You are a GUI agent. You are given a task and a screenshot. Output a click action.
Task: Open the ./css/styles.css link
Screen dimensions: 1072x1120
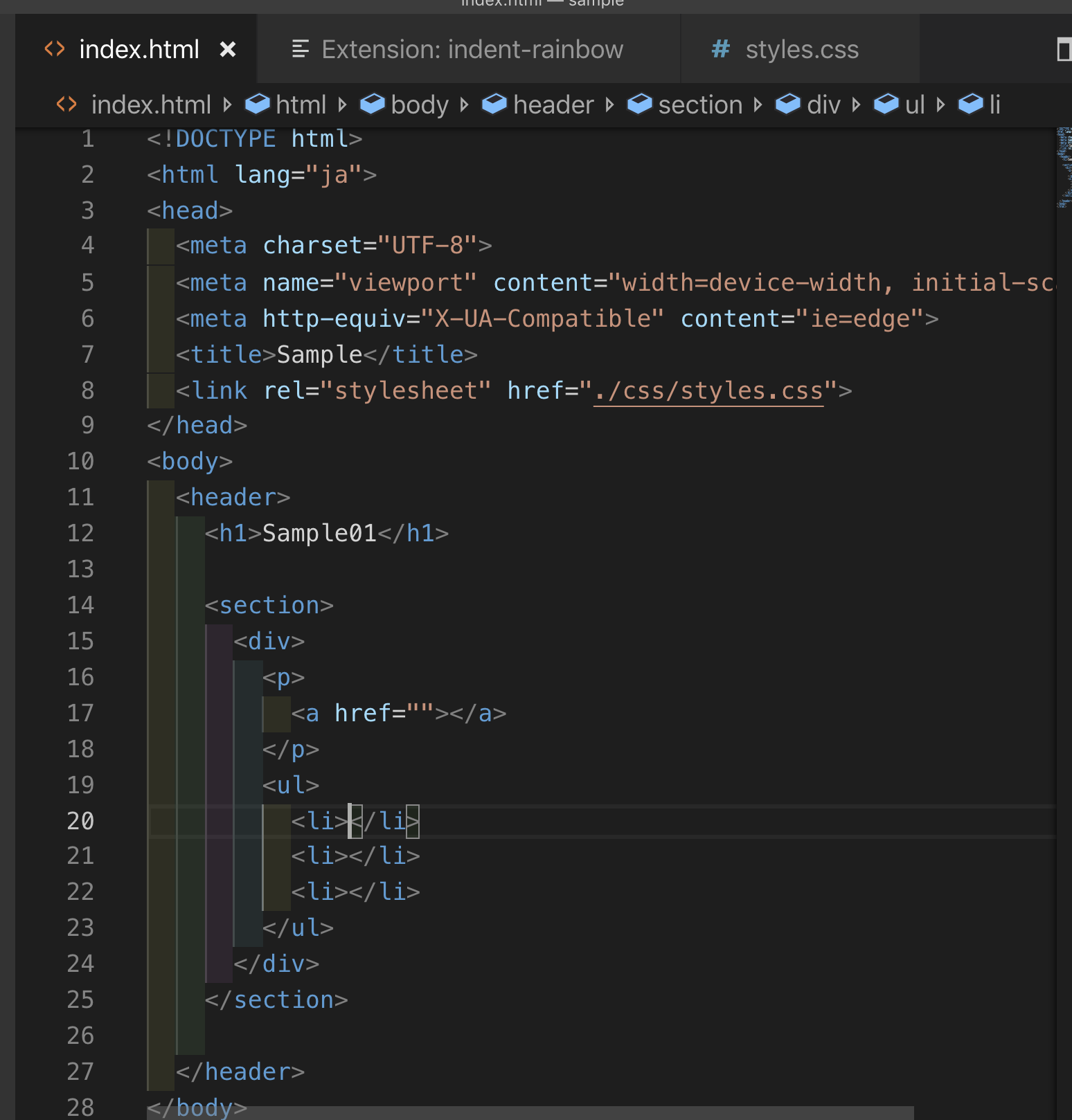click(708, 390)
